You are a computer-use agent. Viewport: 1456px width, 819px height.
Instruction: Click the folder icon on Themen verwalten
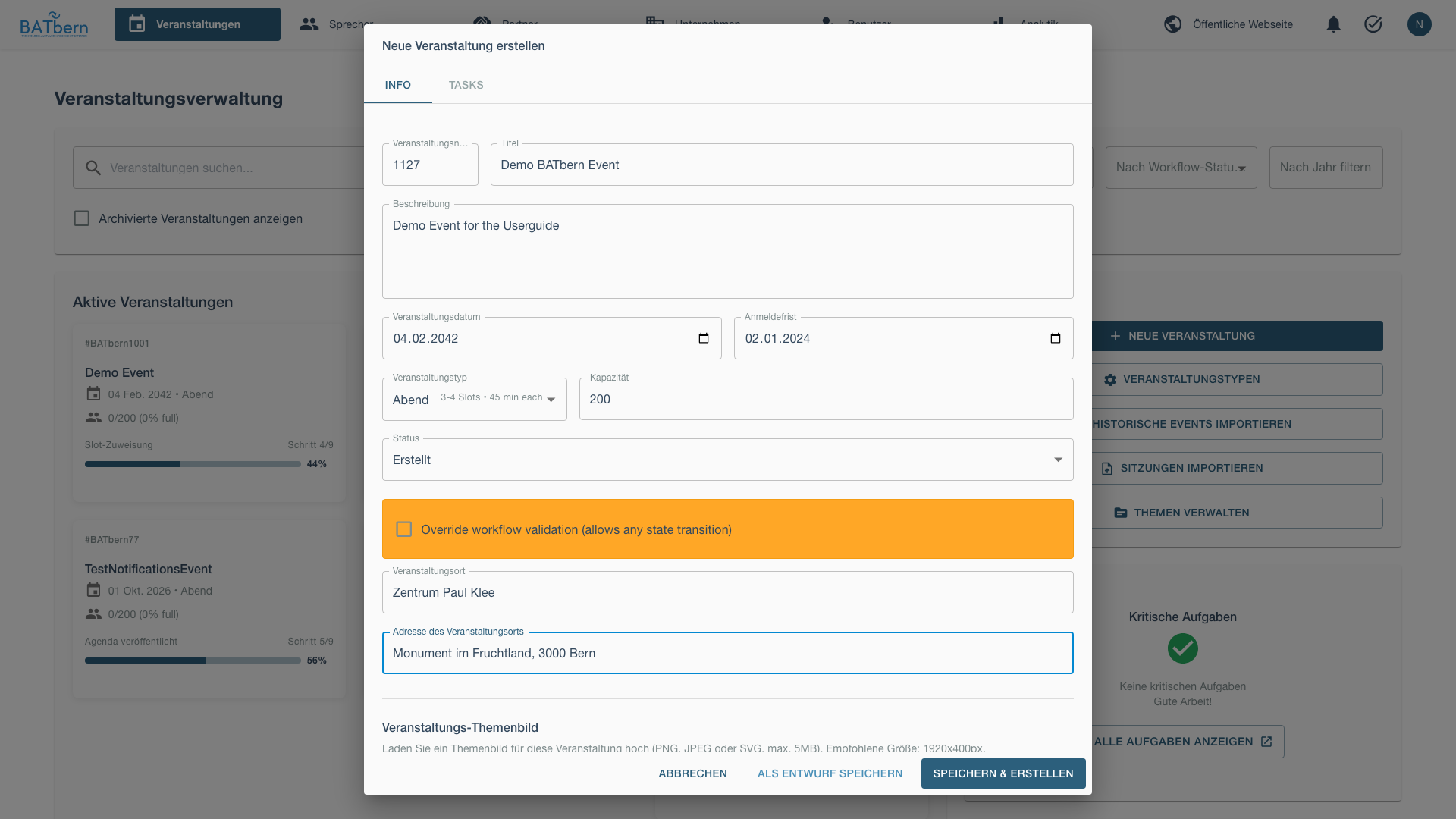coord(1120,513)
